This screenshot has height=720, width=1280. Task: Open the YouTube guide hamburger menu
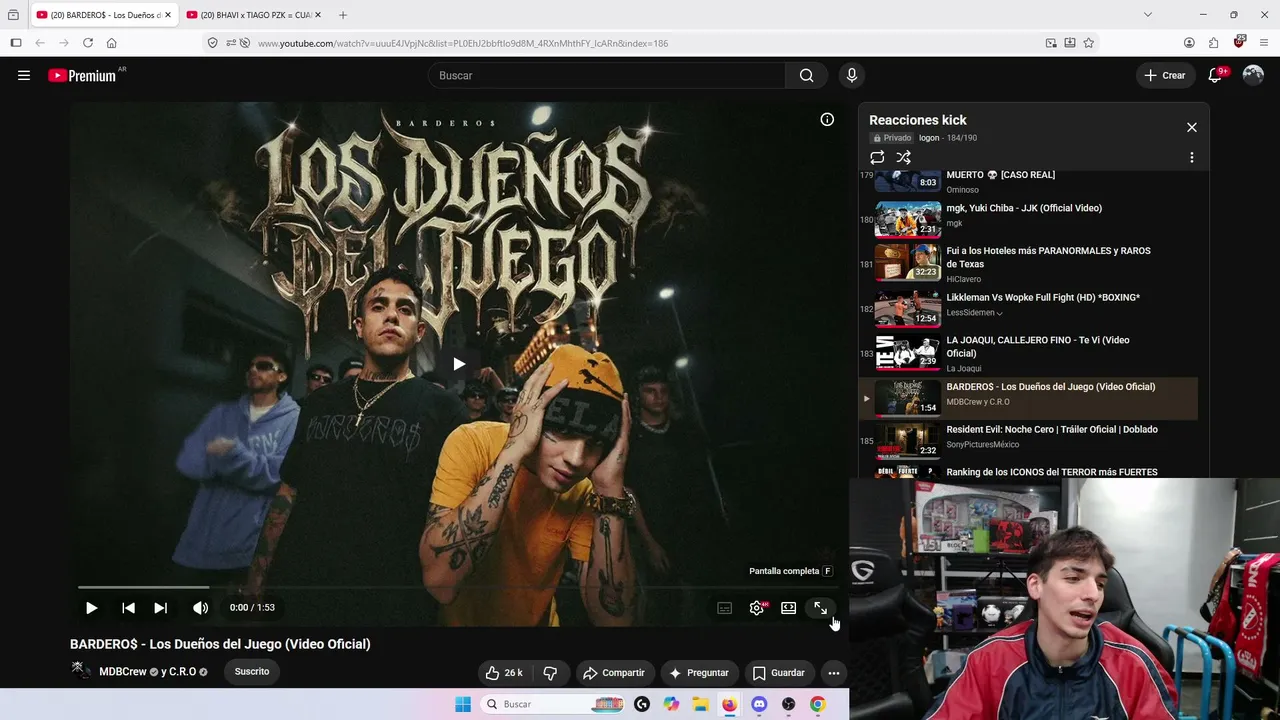point(24,75)
